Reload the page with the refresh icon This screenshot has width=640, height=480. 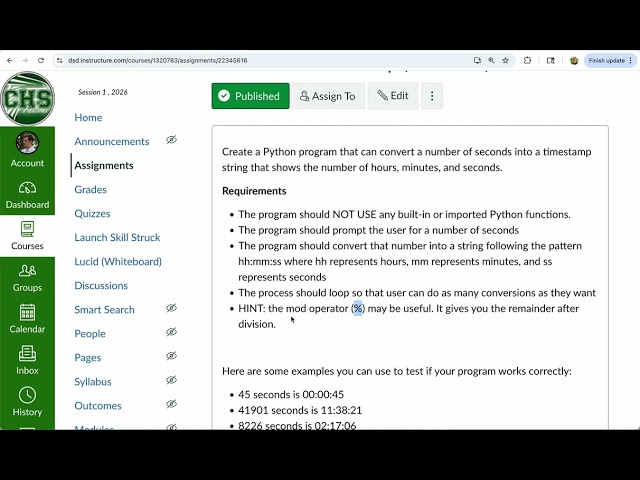coord(41,60)
